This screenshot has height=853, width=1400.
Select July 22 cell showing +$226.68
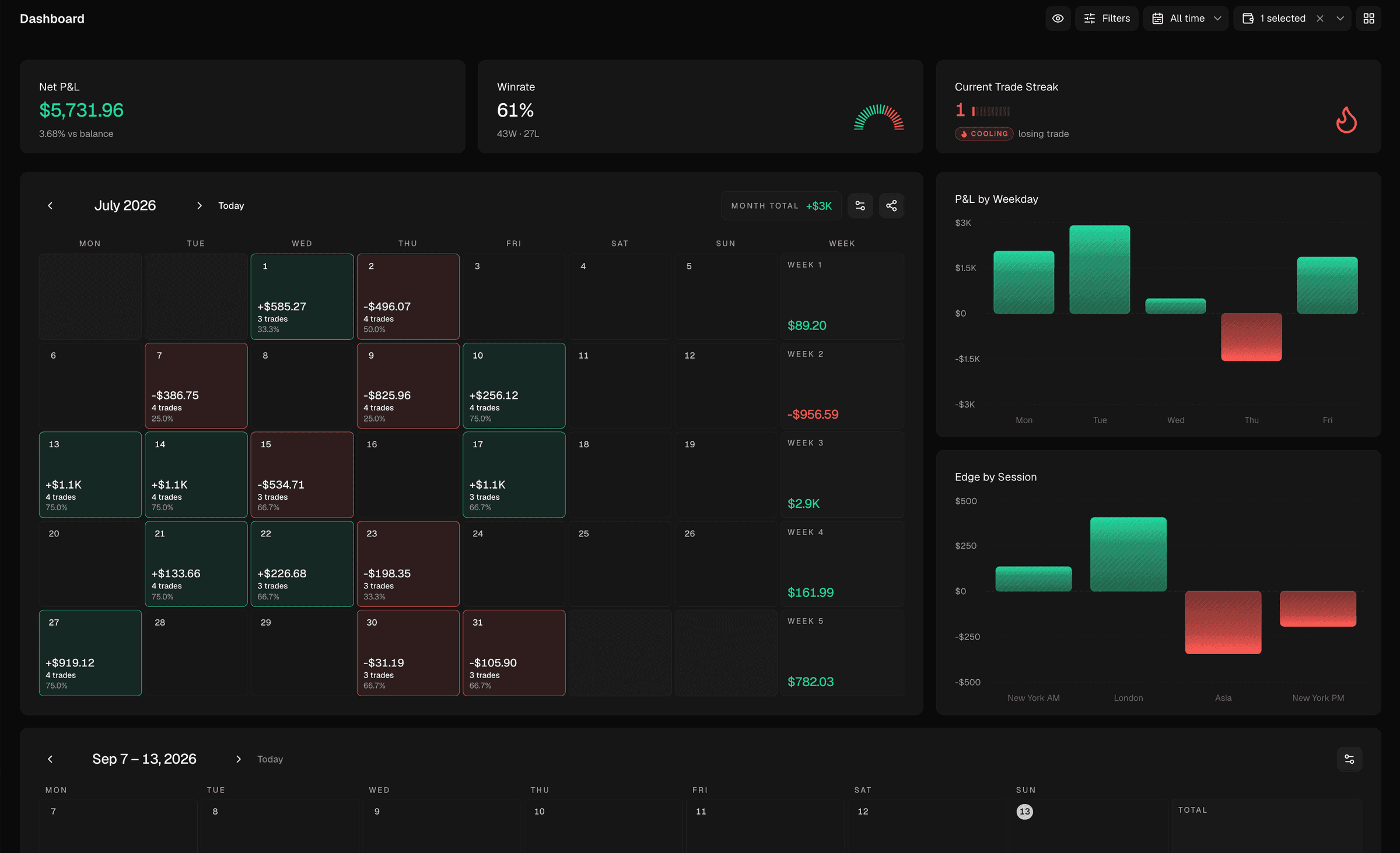pos(302,564)
